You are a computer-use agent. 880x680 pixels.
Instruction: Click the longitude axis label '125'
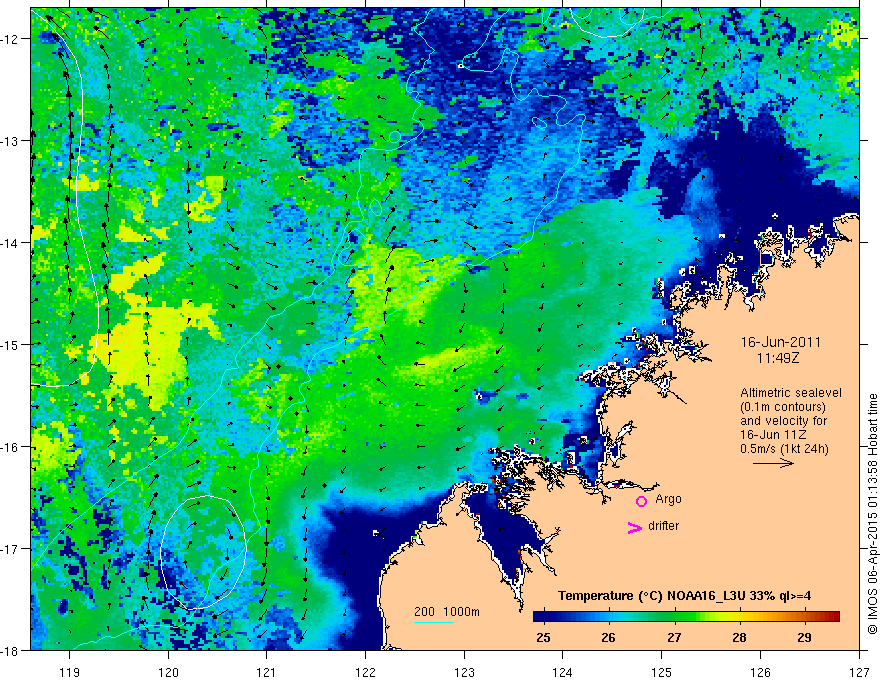pos(662,672)
